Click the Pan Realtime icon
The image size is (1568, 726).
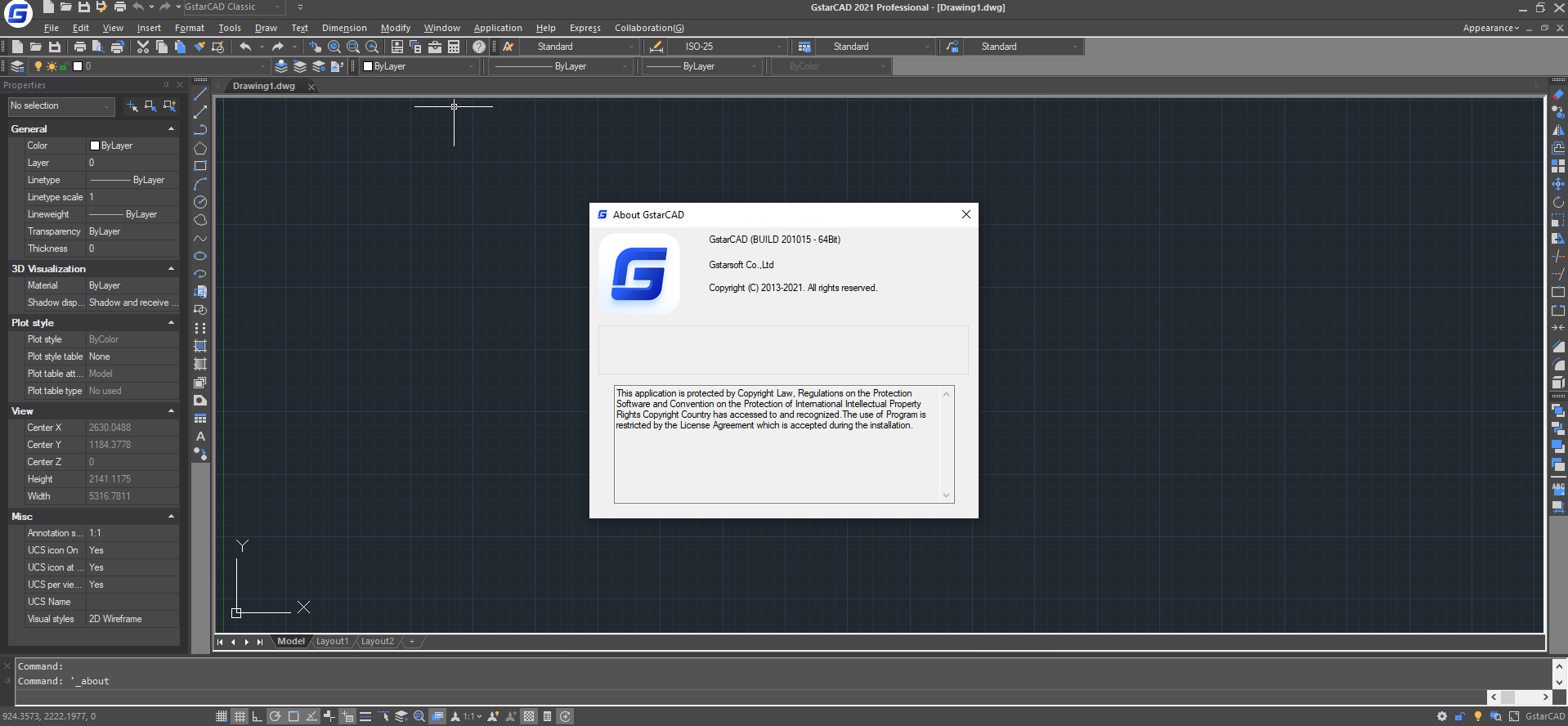[316, 47]
